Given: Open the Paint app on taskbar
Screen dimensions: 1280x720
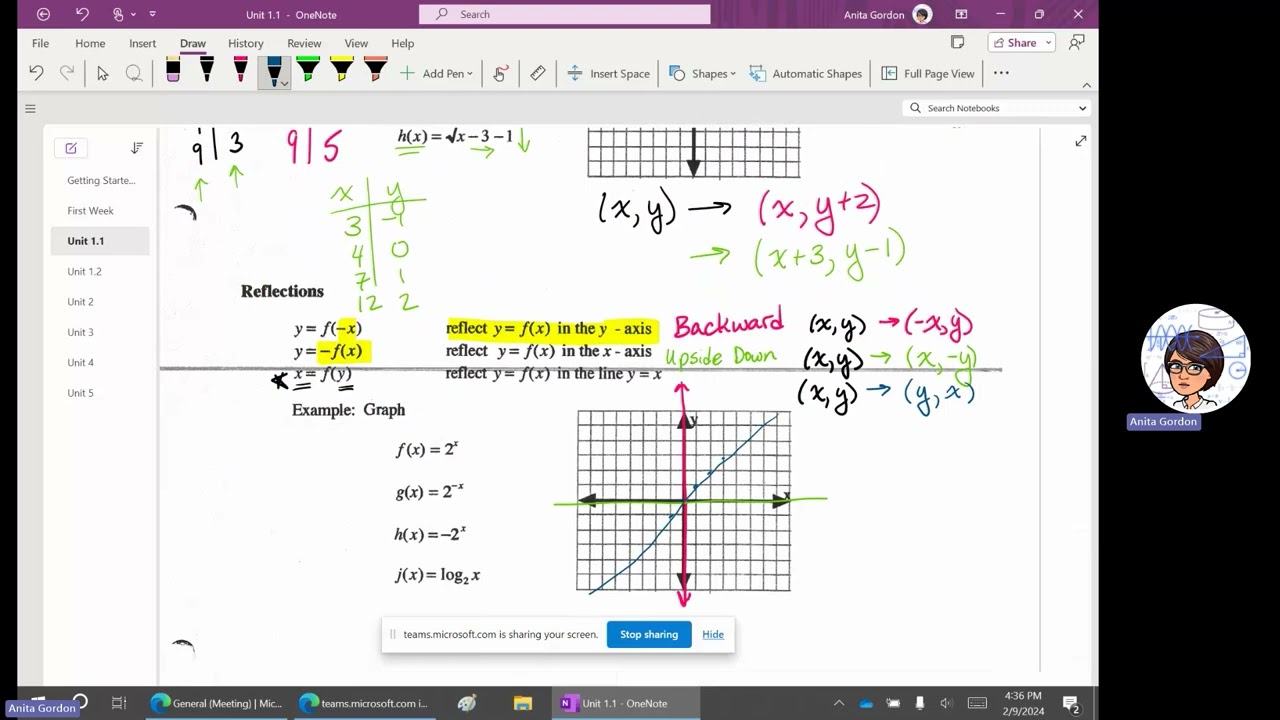Looking at the screenshot, I should (x=467, y=703).
